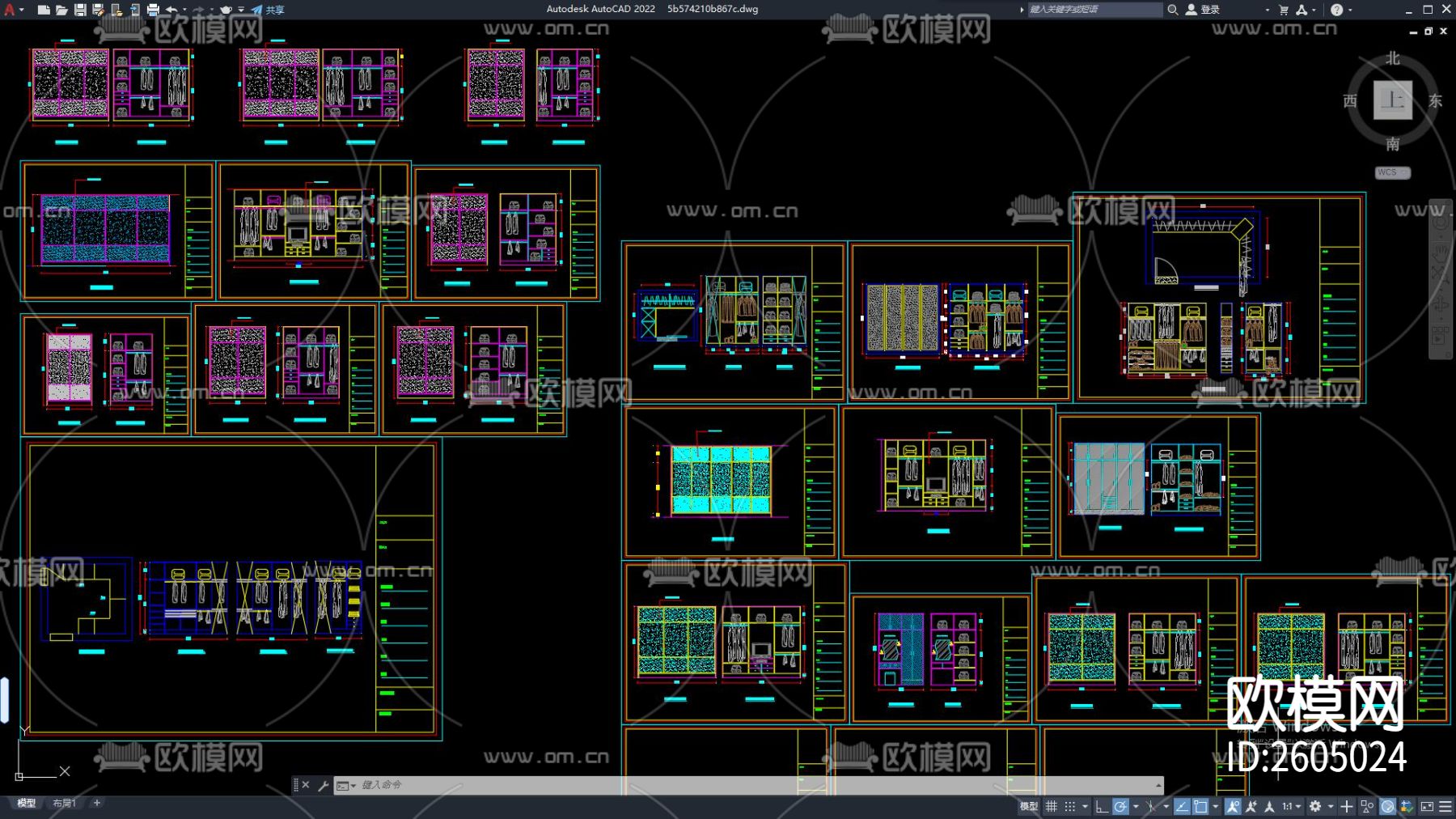The image size is (1456, 819).
Task: Expand polar tracking angle dropdown arrow
Action: pyautogui.click(x=1136, y=806)
